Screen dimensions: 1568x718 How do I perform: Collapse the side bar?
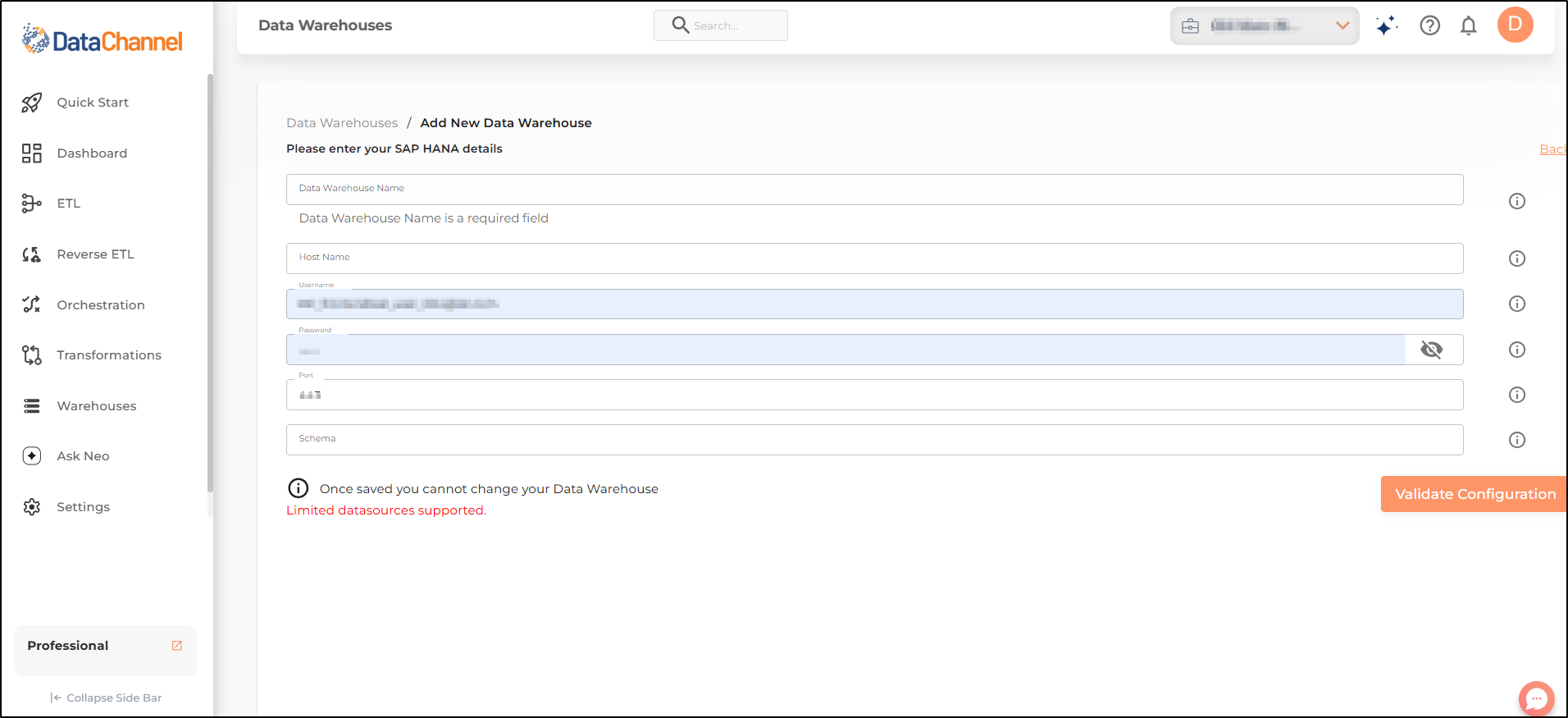106,697
